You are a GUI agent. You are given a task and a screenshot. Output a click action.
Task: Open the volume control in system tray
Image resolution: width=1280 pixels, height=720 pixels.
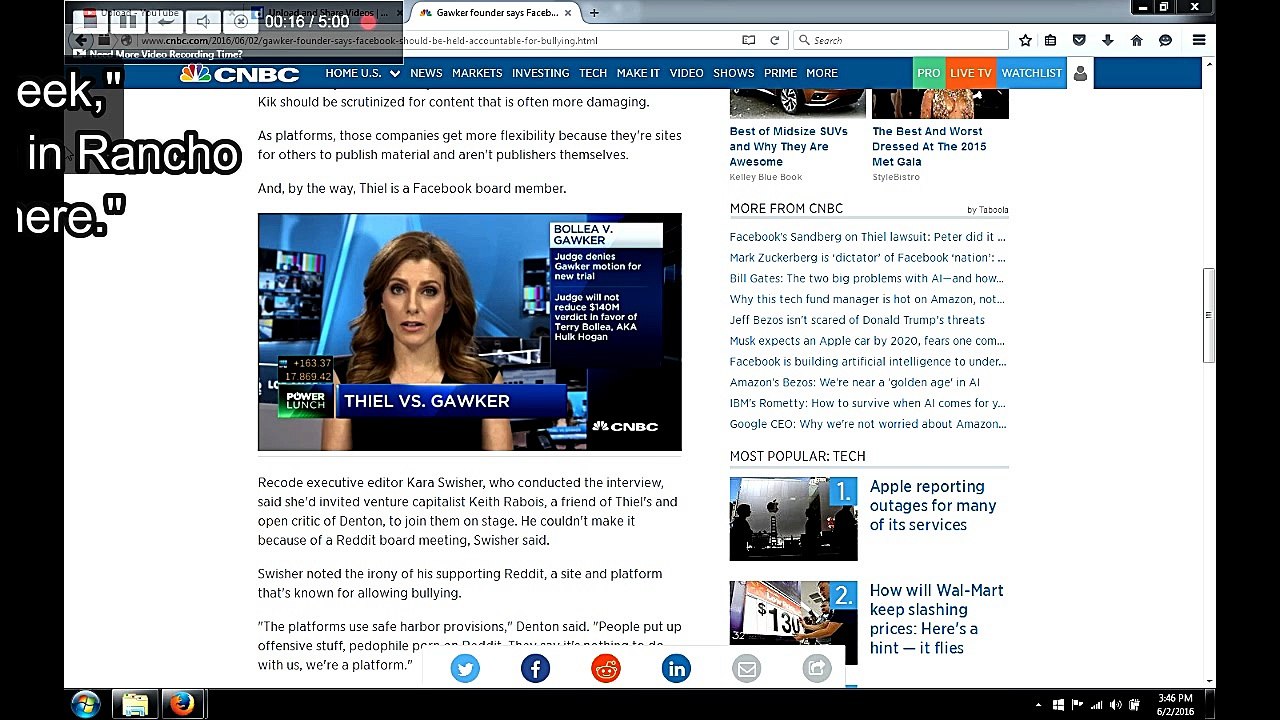point(1116,705)
